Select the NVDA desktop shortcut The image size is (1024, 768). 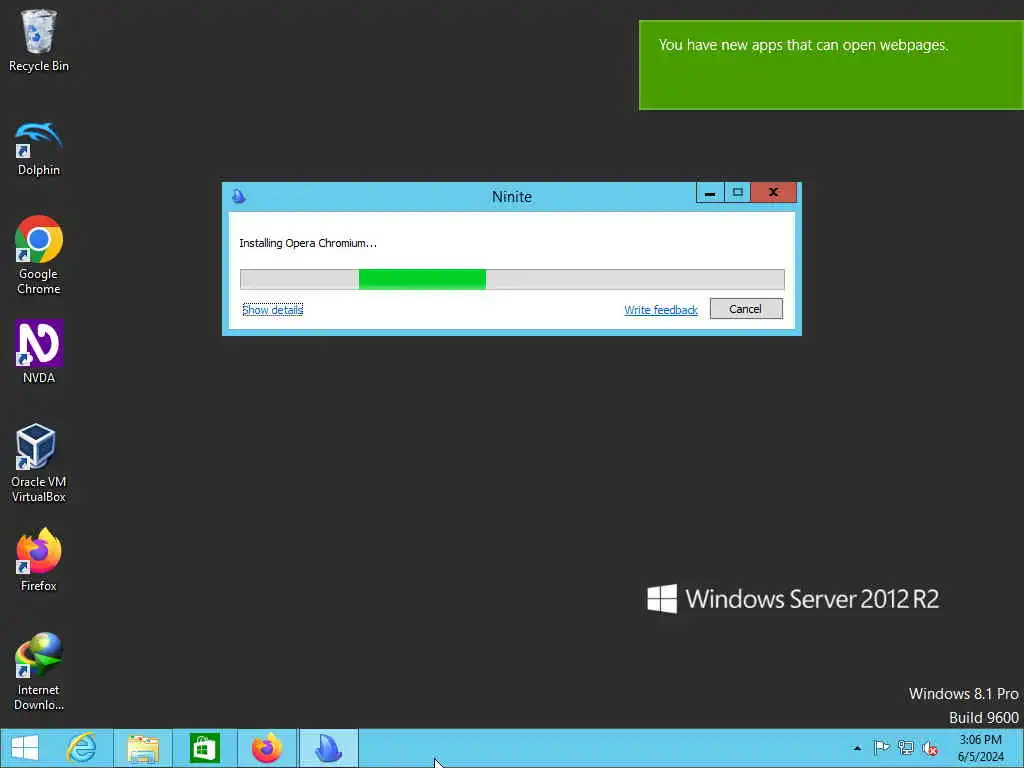tap(39, 351)
